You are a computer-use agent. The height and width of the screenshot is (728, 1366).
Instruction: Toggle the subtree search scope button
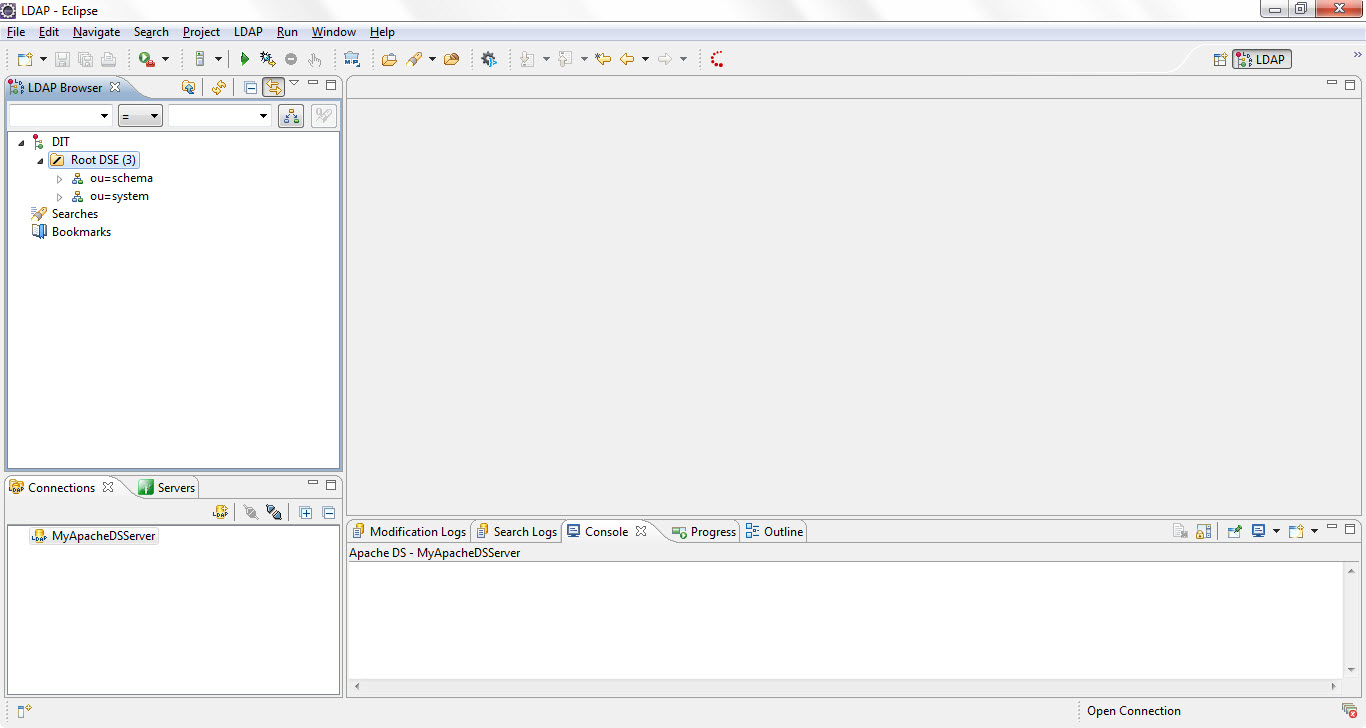[x=291, y=116]
